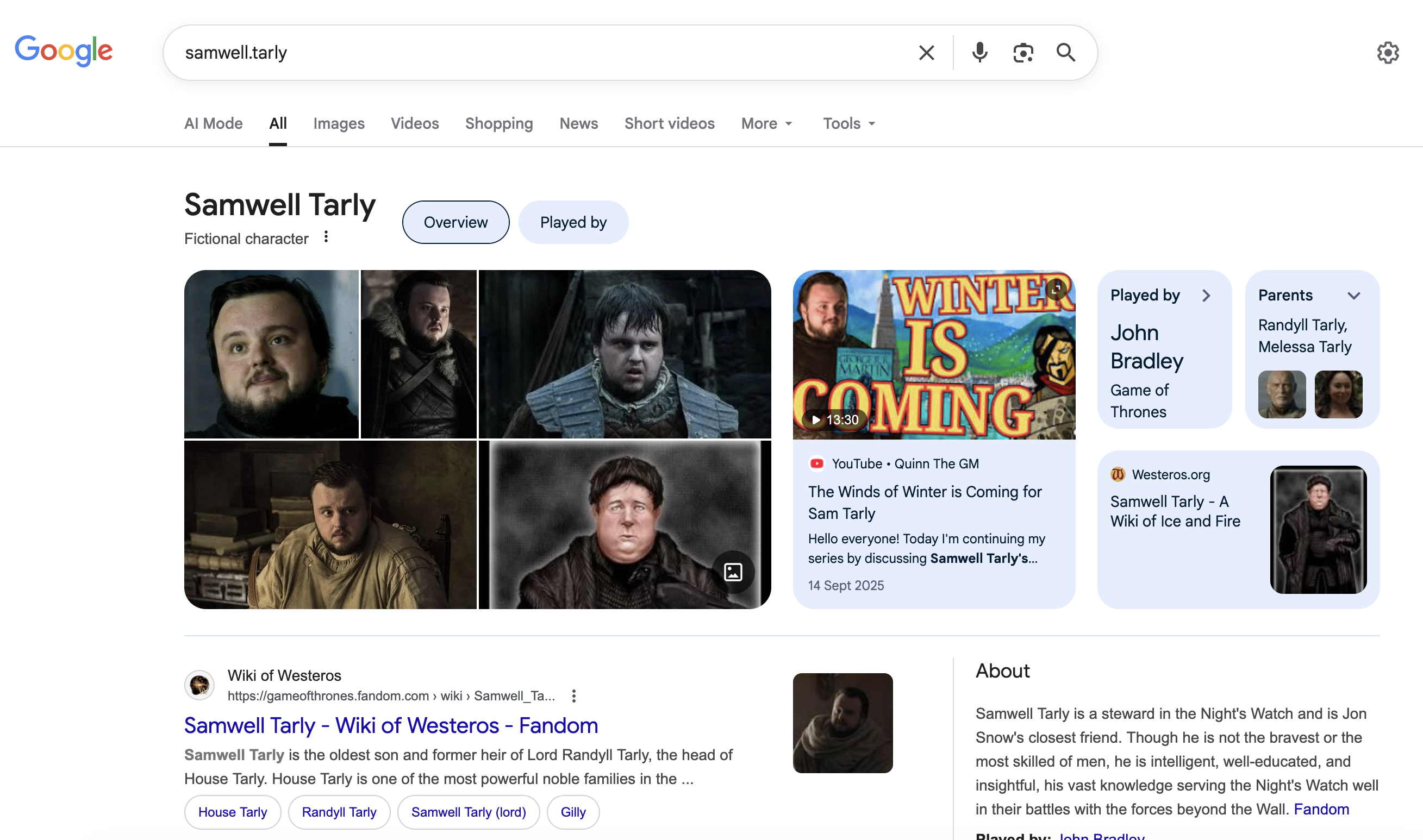
Task: Click the 'Wiki of Westeros' site name
Action: click(x=284, y=675)
